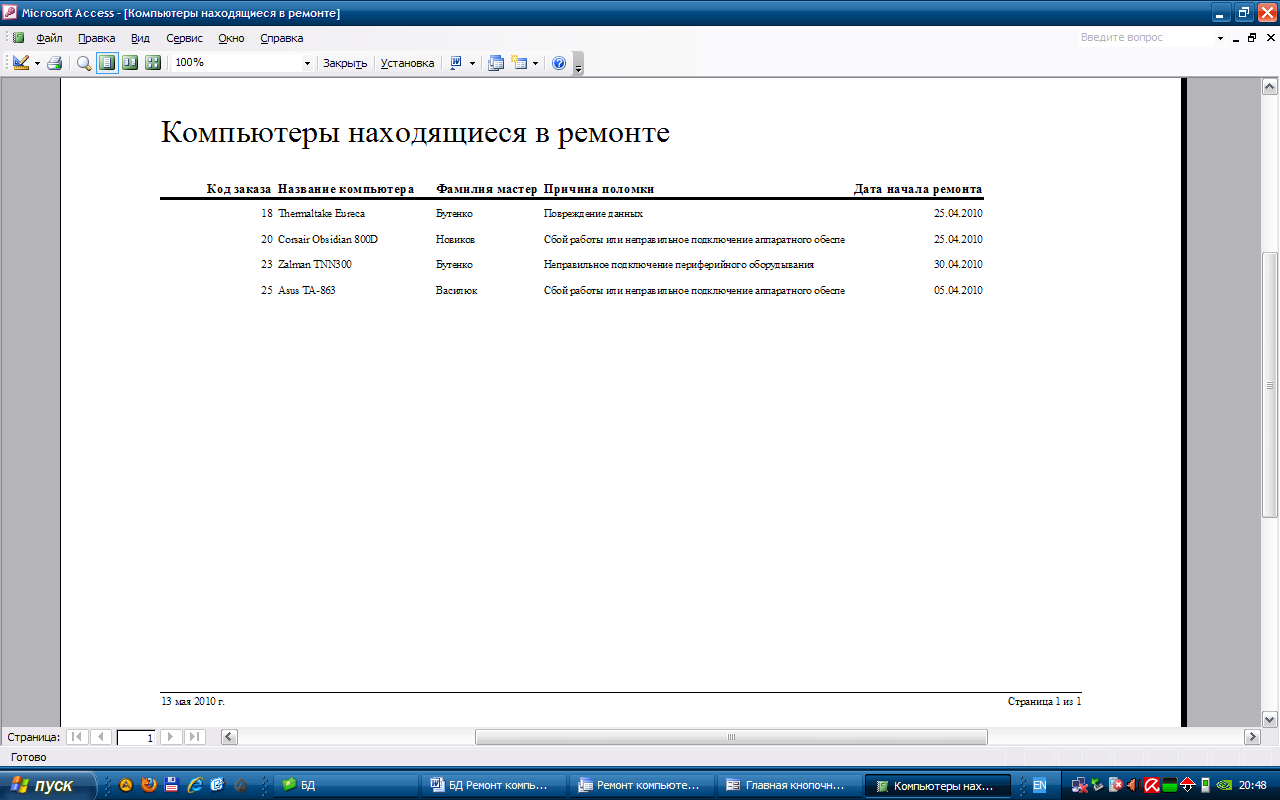Click the Access control icon left of Файл

(18, 38)
